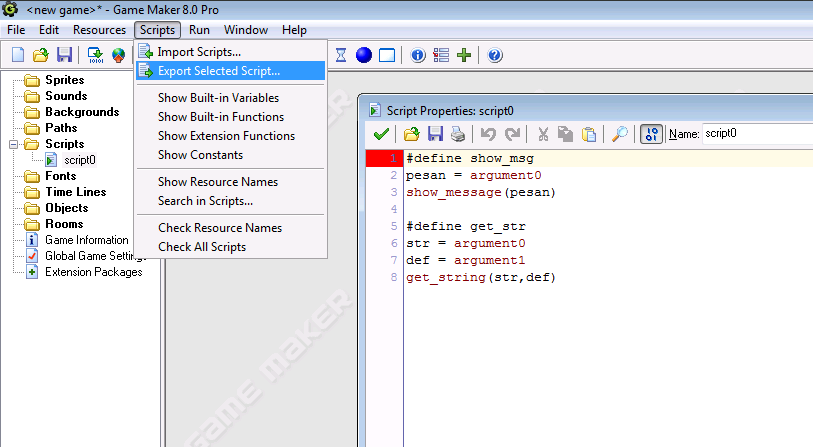This screenshot has height=447, width=813.
Task: Click code line 'get_string(str,def)'
Action: pos(481,277)
